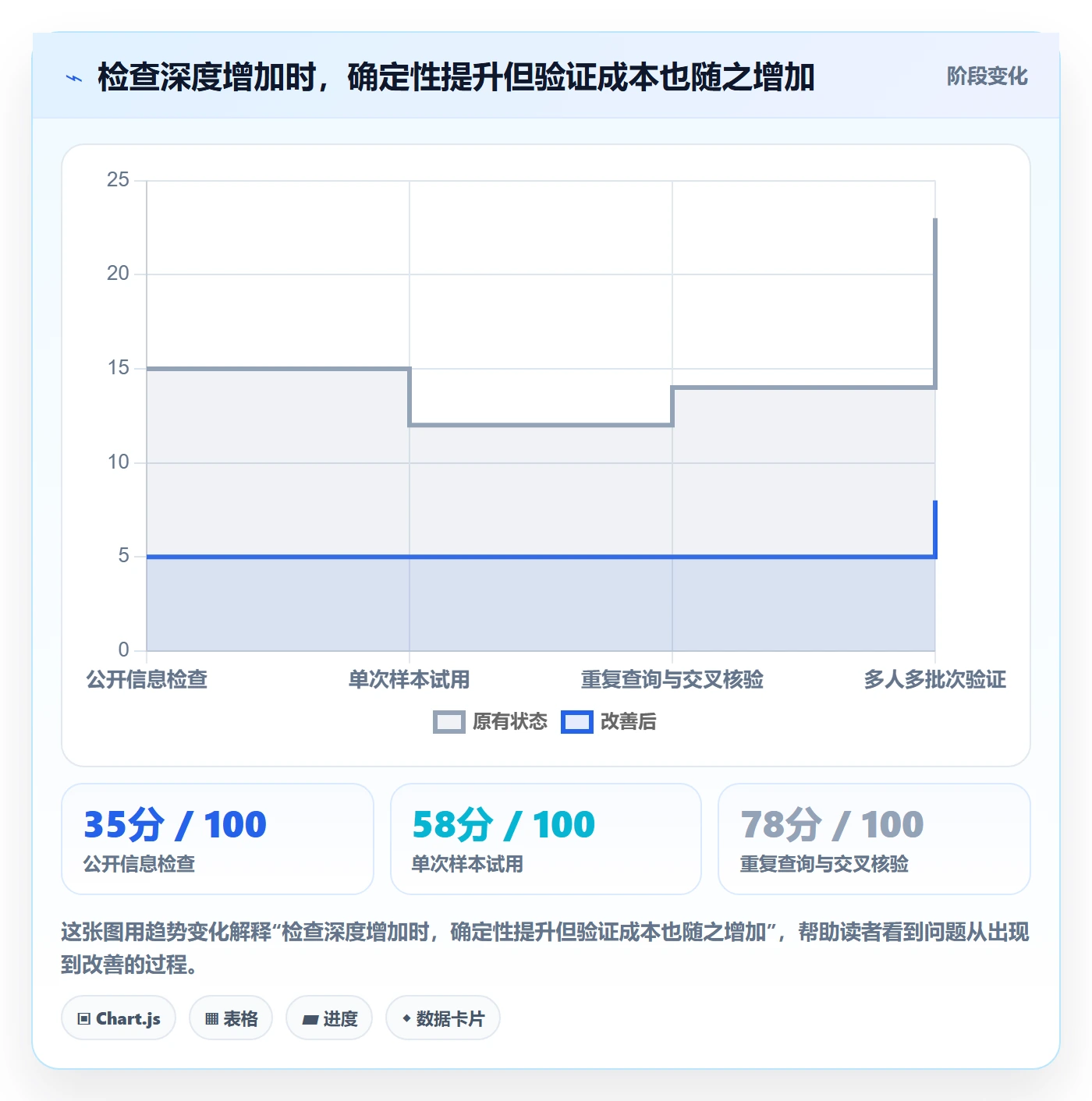Click the bar icon in the 进度 chip

coord(310,1019)
